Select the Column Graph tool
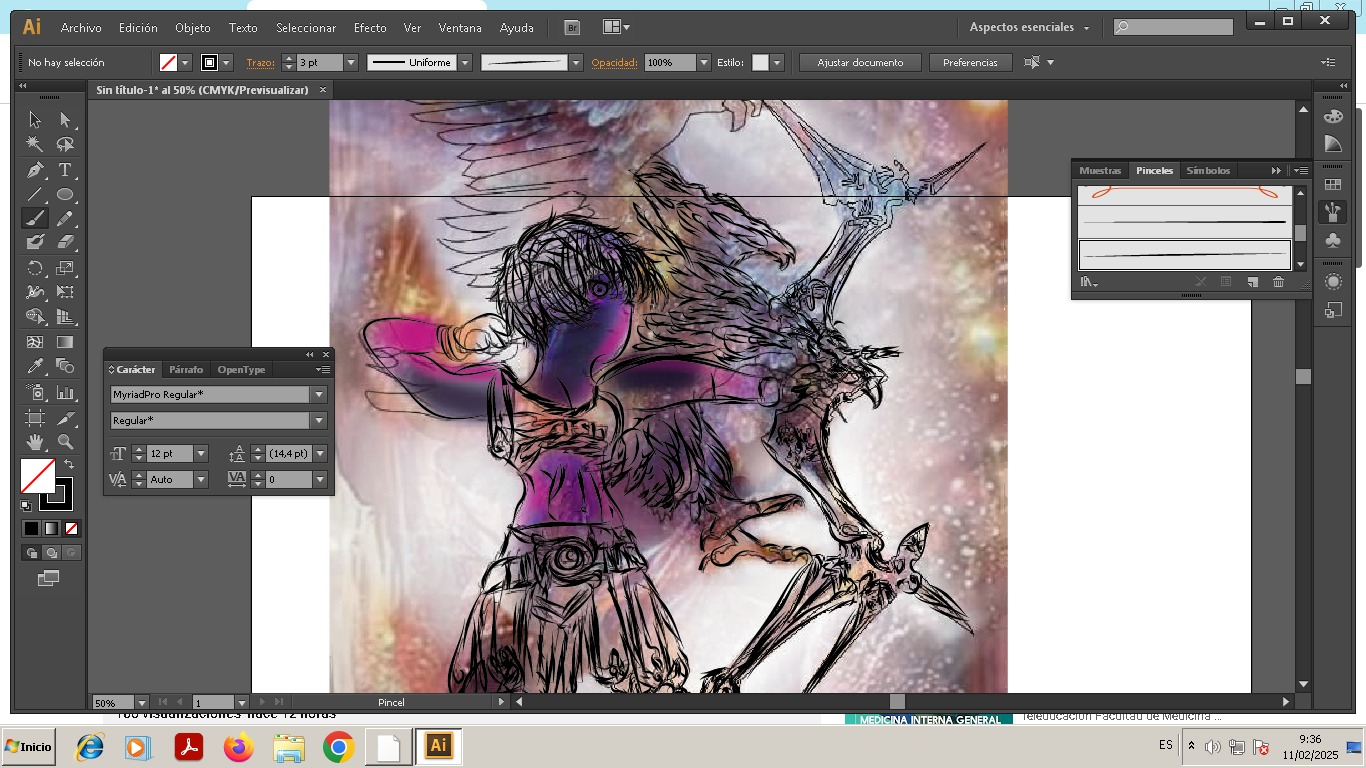The image size is (1366, 768). coord(65,392)
